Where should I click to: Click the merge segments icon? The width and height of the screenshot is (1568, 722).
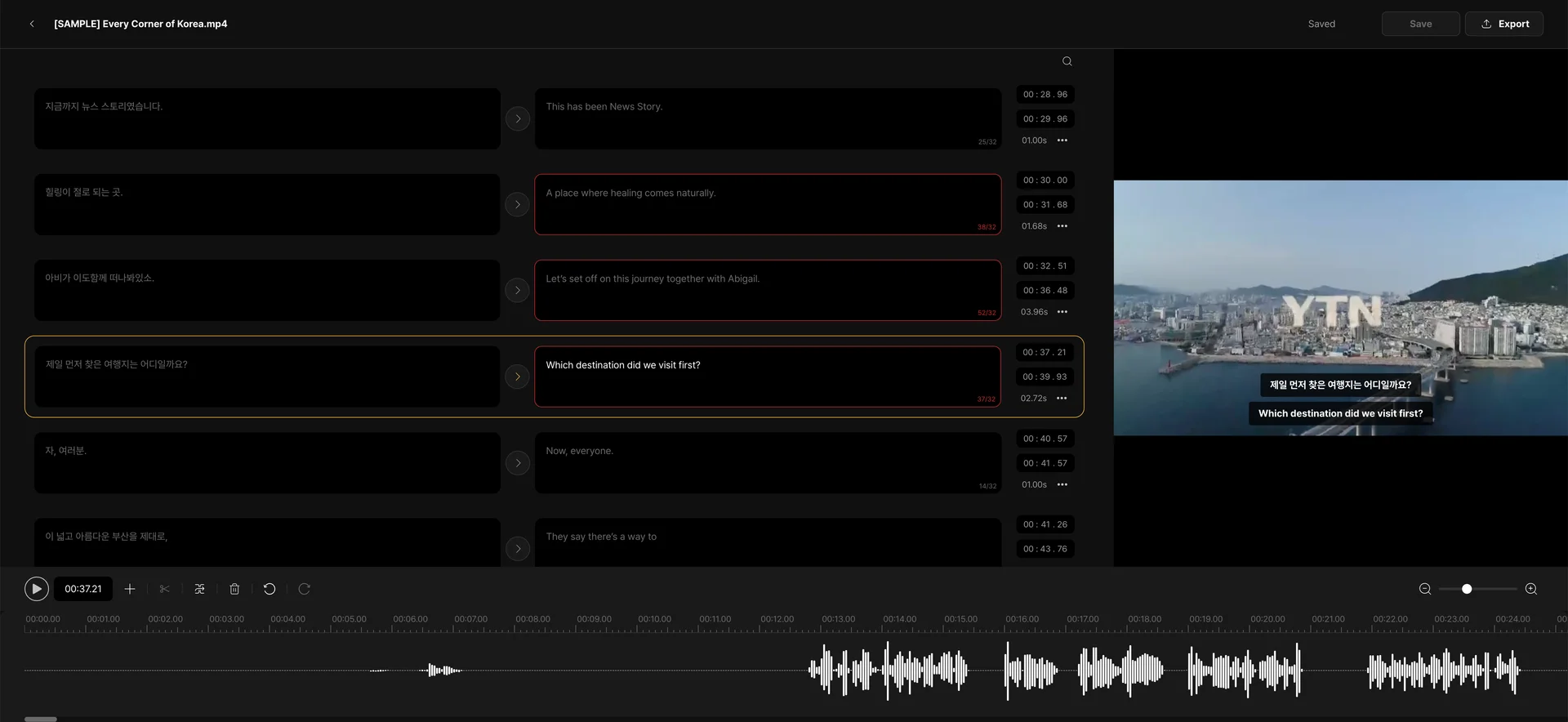[200, 589]
